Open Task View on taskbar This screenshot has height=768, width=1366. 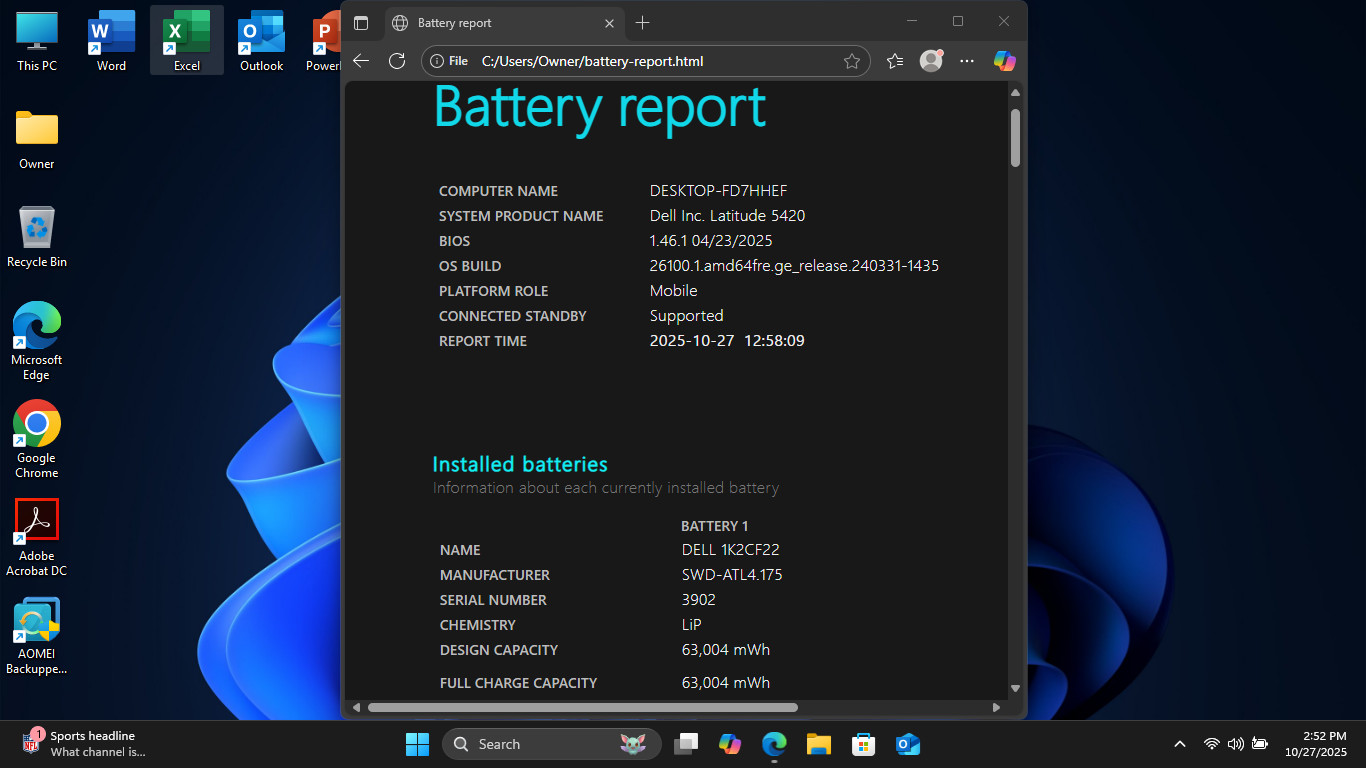(686, 744)
